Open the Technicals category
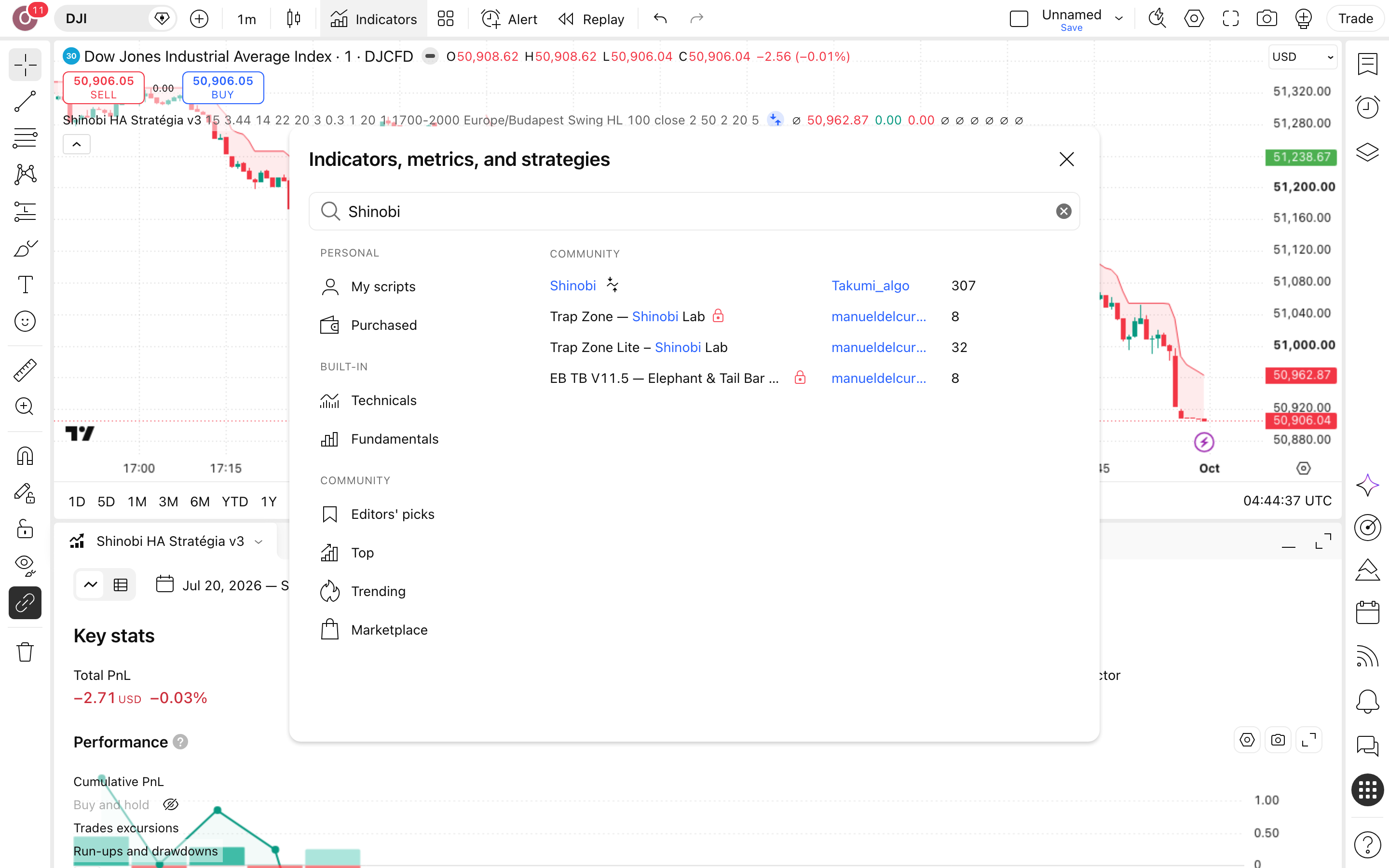The width and height of the screenshot is (1389, 868). coord(368,400)
